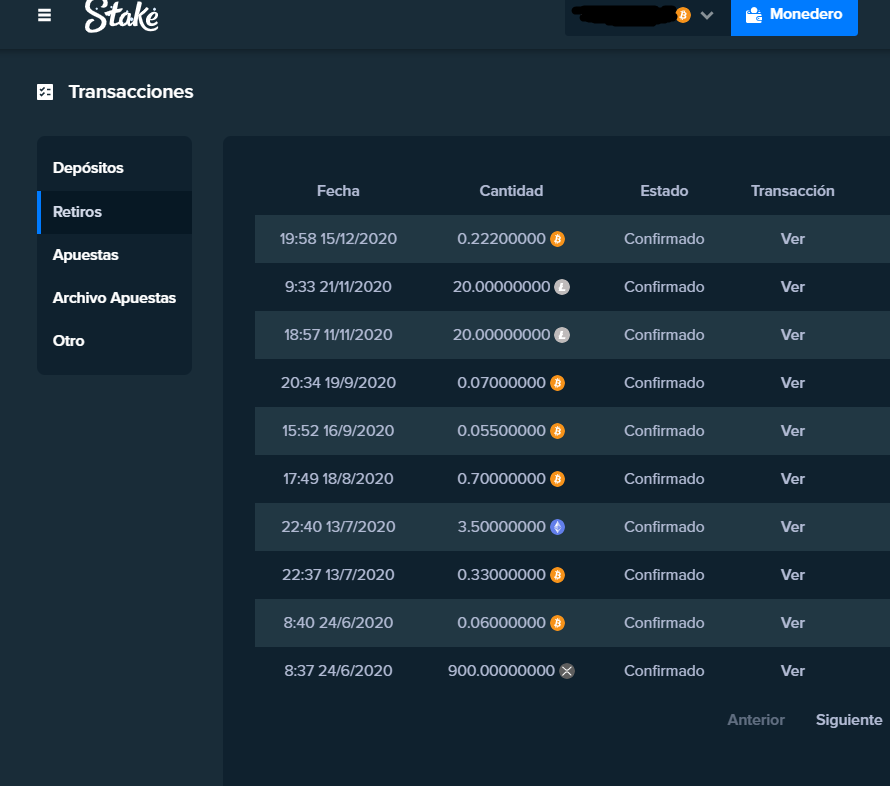890x786 pixels.
Task: Click Bitcoin icon next to 0.22200000
Action: point(558,239)
